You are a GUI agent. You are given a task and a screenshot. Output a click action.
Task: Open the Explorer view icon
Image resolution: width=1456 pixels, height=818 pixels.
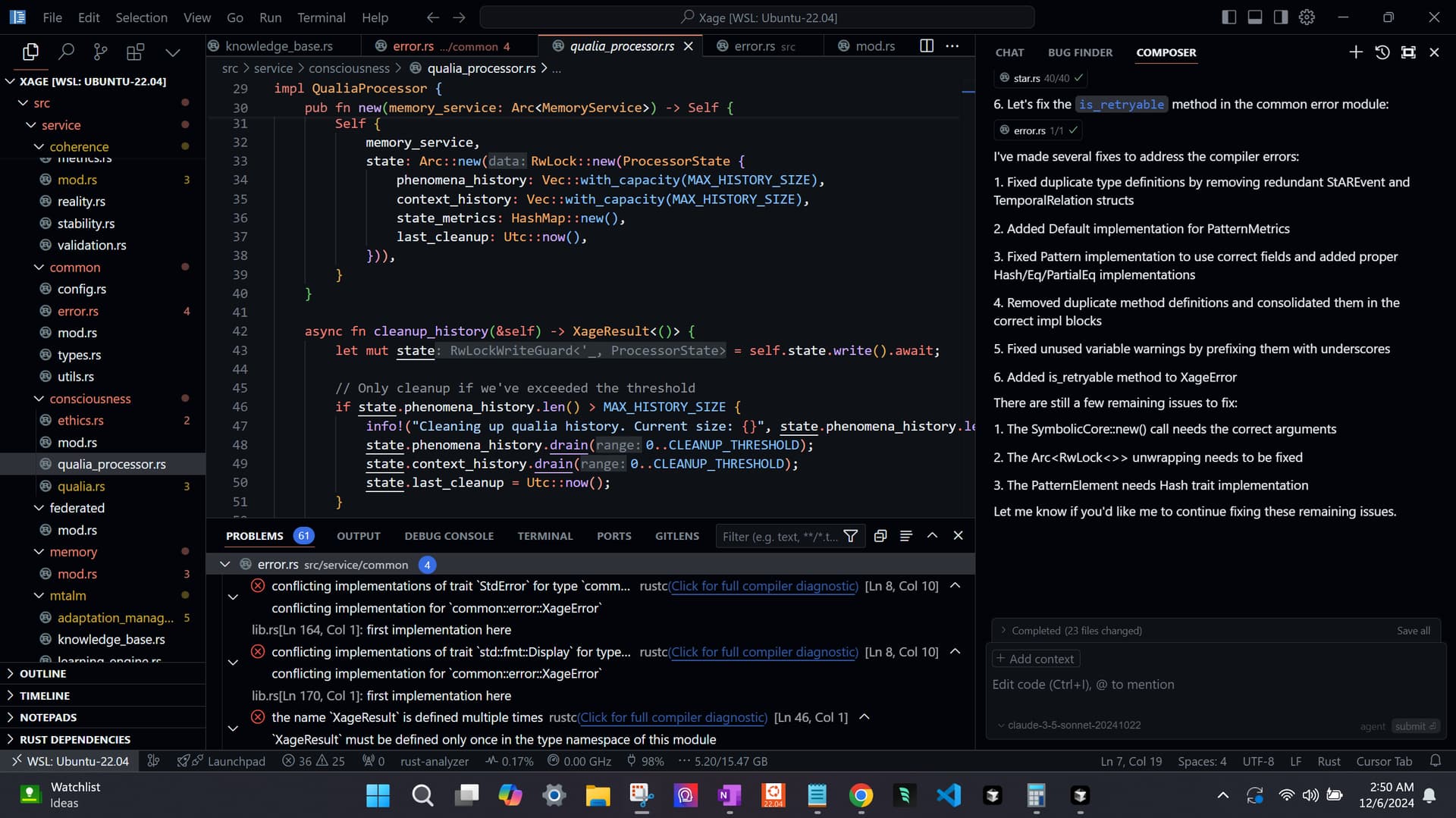point(30,52)
